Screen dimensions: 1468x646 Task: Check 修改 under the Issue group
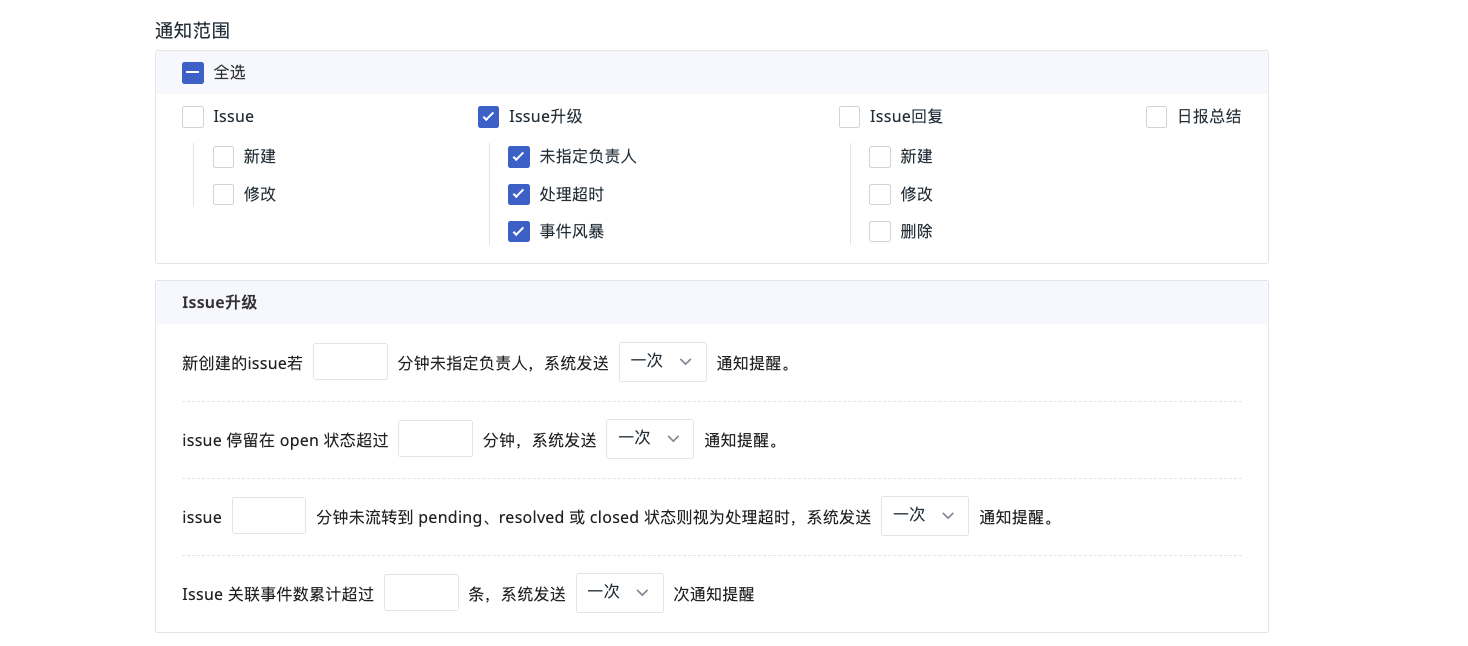[223, 195]
